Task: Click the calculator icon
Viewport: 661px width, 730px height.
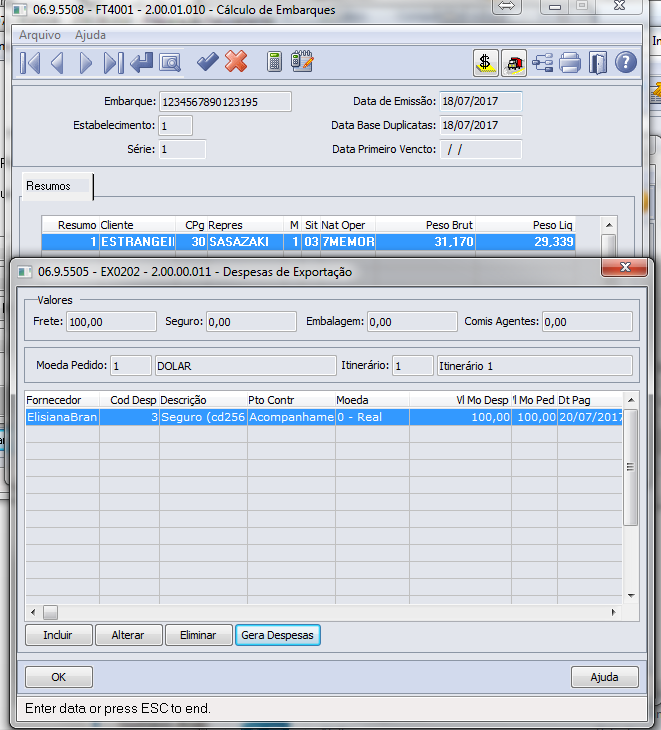Action: point(274,62)
